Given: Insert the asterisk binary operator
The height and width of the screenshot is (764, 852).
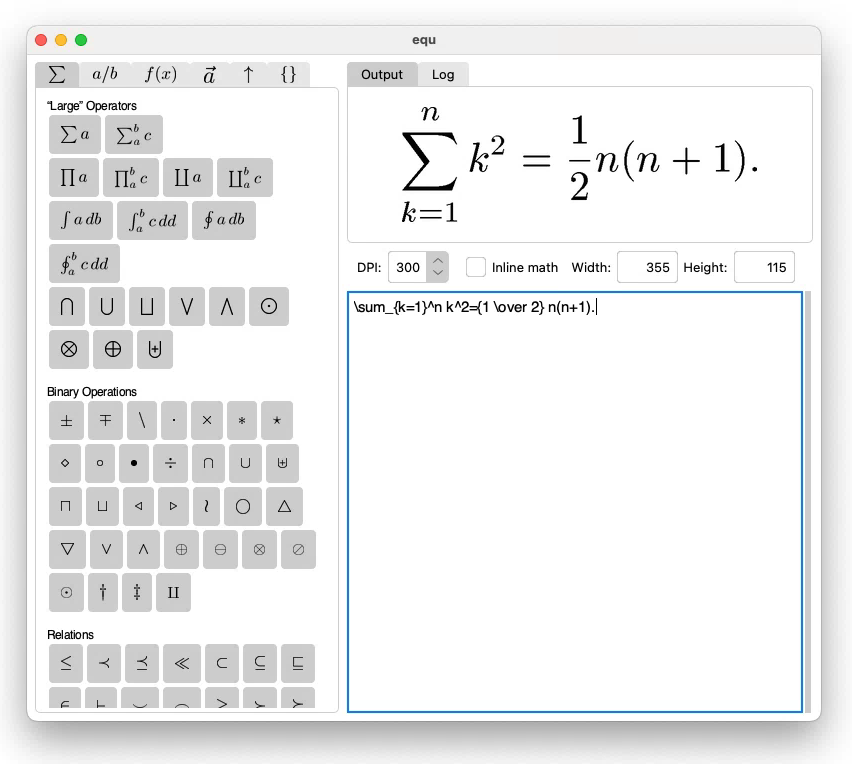Looking at the screenshot, I should (242, 420).
